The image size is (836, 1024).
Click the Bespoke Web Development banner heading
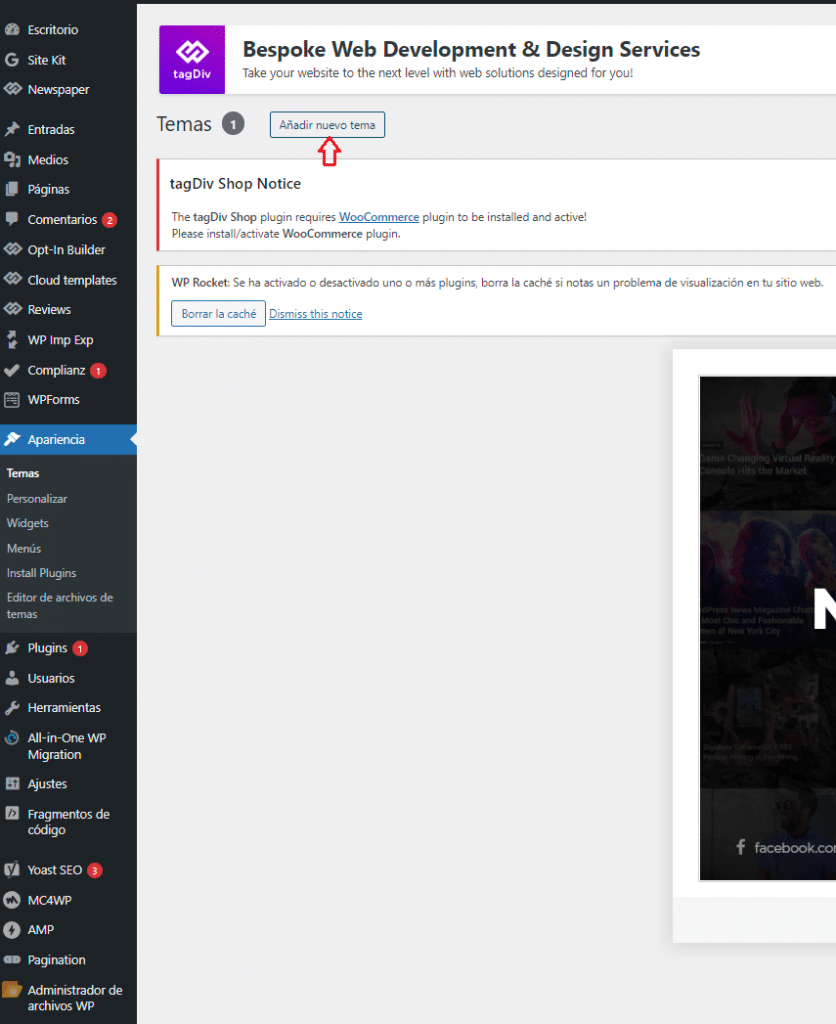pyautogui.click(x=471, y=50)
